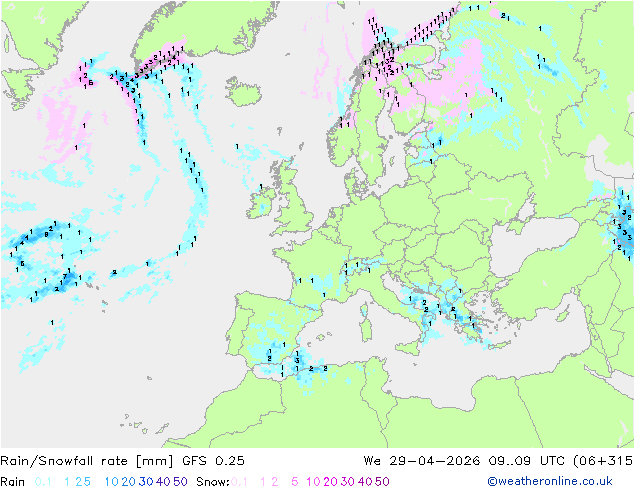Select the Snow legend 50 value

point(382,482)
